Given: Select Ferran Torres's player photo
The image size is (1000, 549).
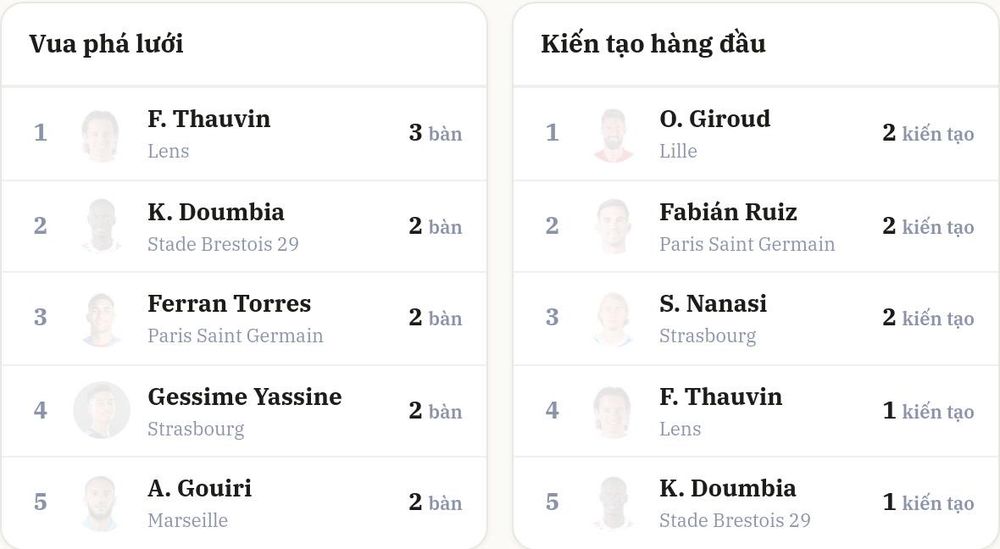Looking at the screenshot, I should 101,319.
